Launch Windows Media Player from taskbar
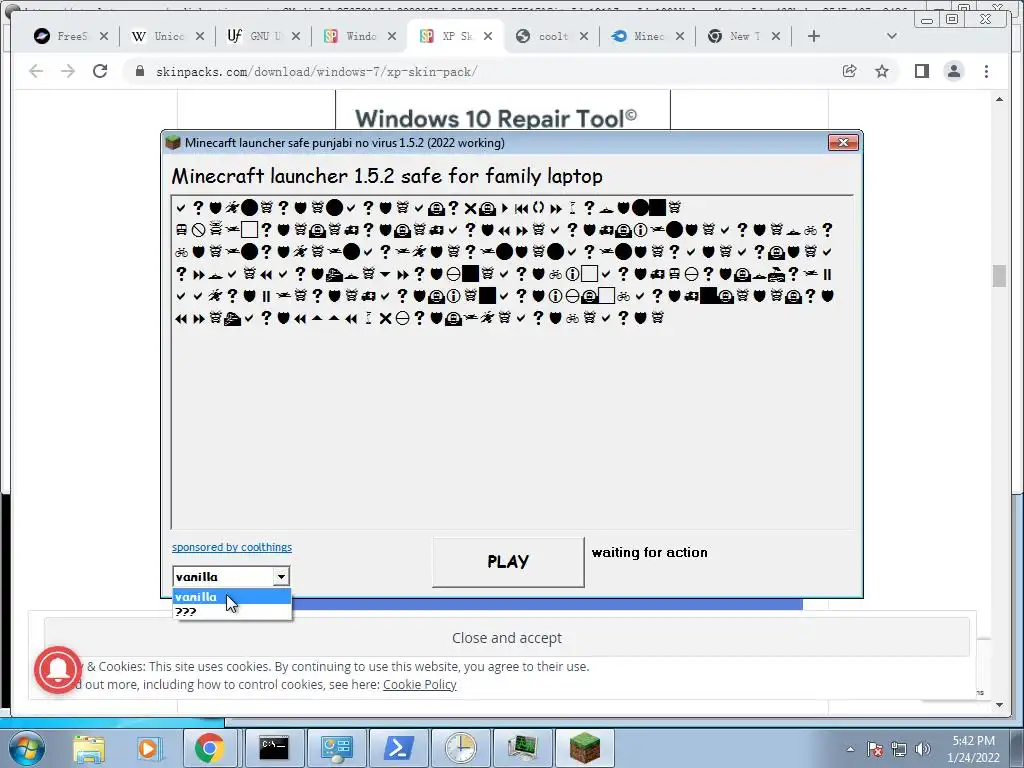The height and width of the screenshot is (768, 1024). 148,748
